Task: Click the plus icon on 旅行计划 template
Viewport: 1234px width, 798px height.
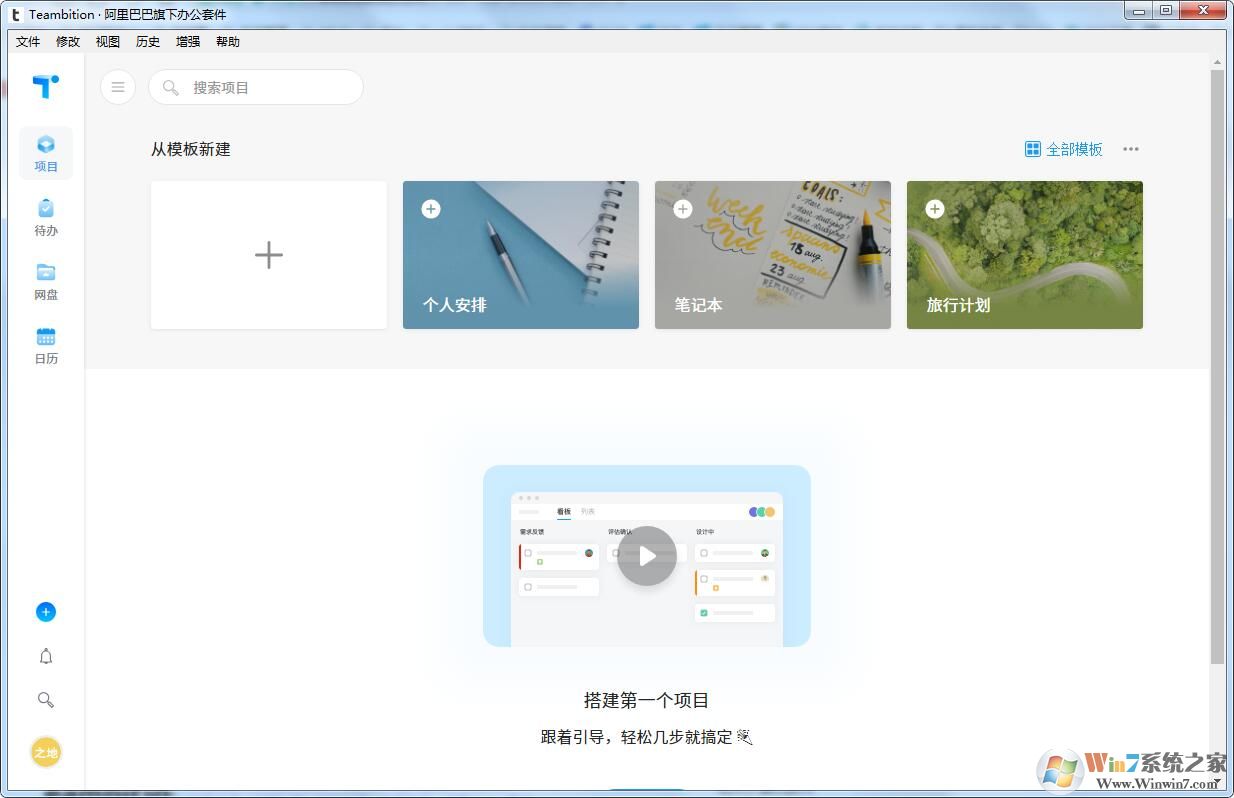Action: 935,209
